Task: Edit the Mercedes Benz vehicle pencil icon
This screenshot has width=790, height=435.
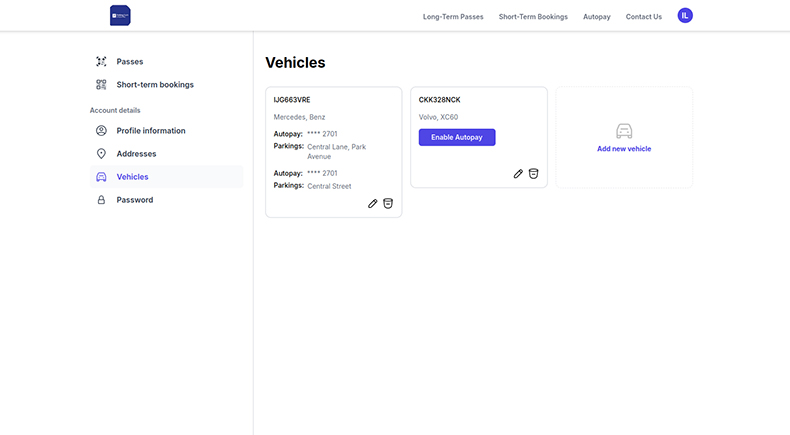Action: (373, 203)
